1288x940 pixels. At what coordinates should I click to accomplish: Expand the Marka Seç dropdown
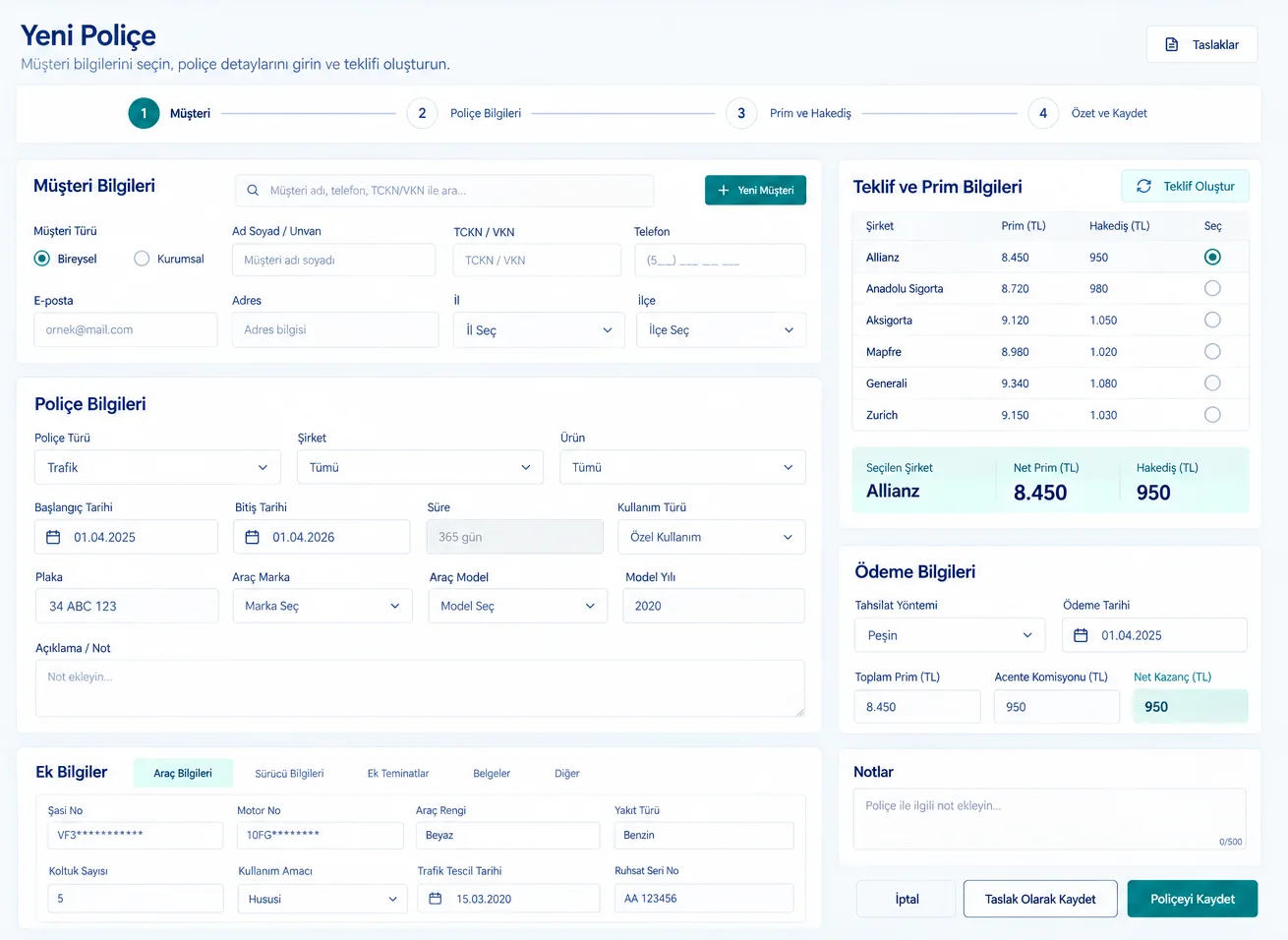[322, 606]
